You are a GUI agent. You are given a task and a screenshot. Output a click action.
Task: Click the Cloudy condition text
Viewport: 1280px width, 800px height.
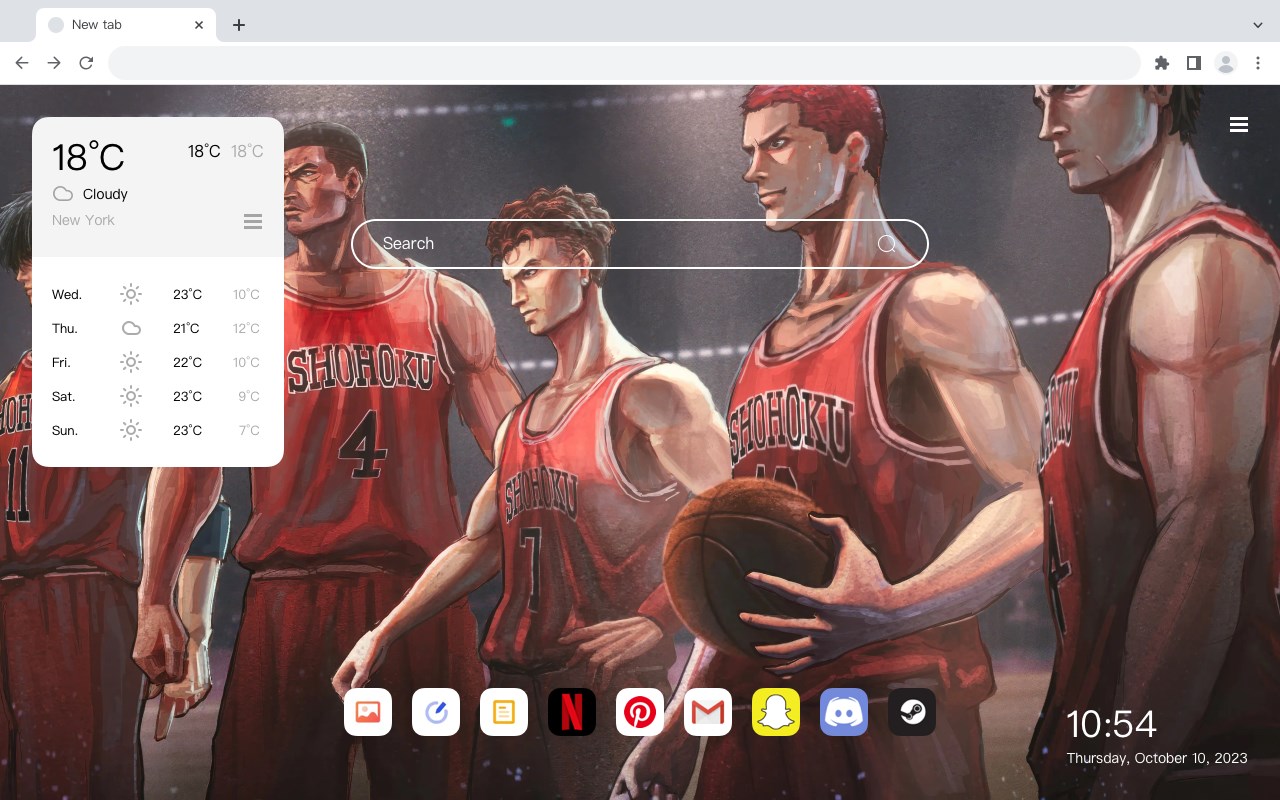click(105, 194)
